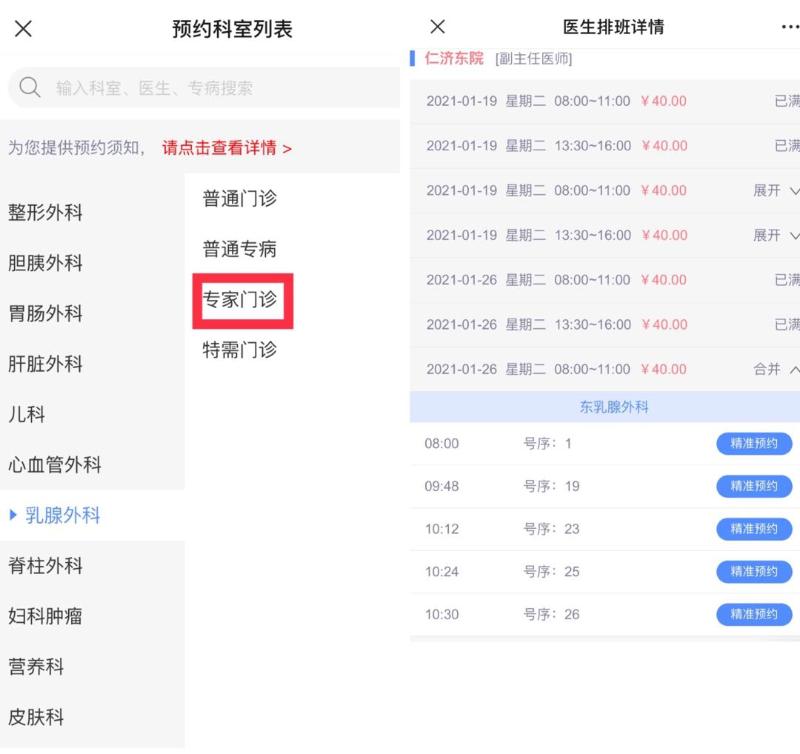Collapse 合并 schedule for 2021-01-26
Image resolution: width=800 pixels, height=754 pixels.
(x=776, y=369)
